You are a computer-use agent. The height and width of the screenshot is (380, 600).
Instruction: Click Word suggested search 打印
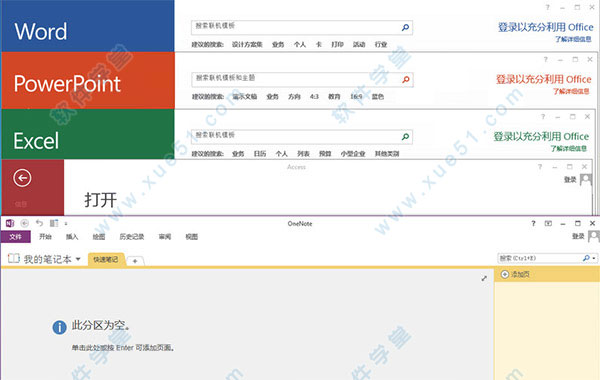coord(338,44)
